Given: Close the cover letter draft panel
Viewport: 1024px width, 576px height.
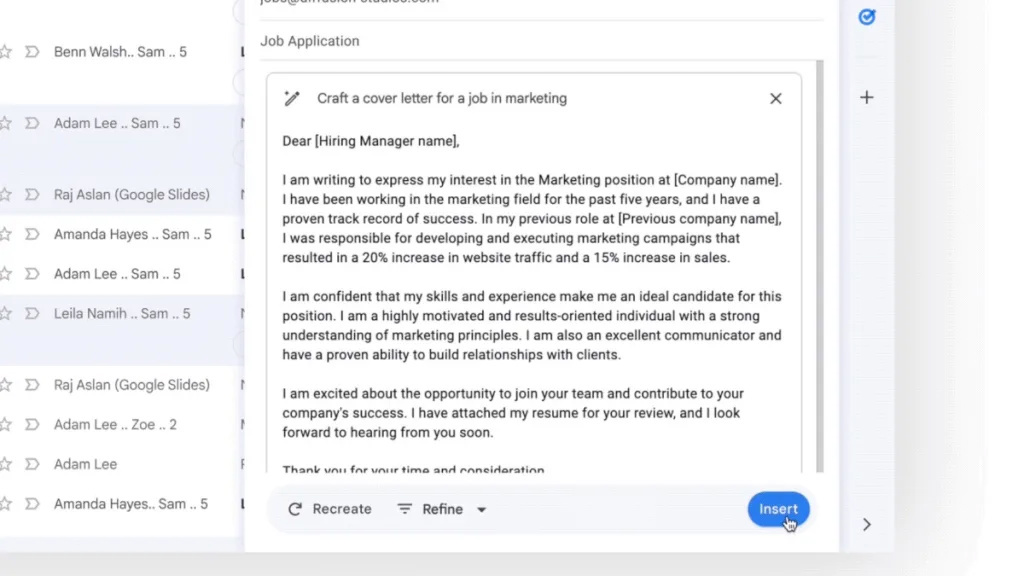Looking at the screenshot, I should pos(776,98).
